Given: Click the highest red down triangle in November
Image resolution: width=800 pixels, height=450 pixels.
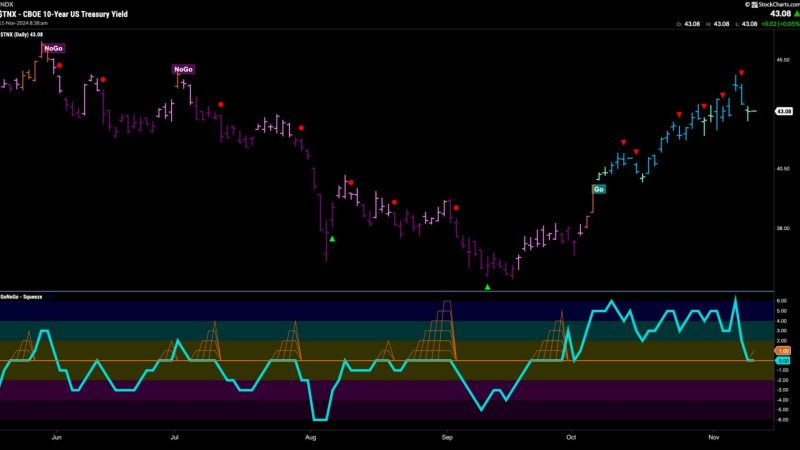Looking at the screenshot, I should tap(741, 73).
